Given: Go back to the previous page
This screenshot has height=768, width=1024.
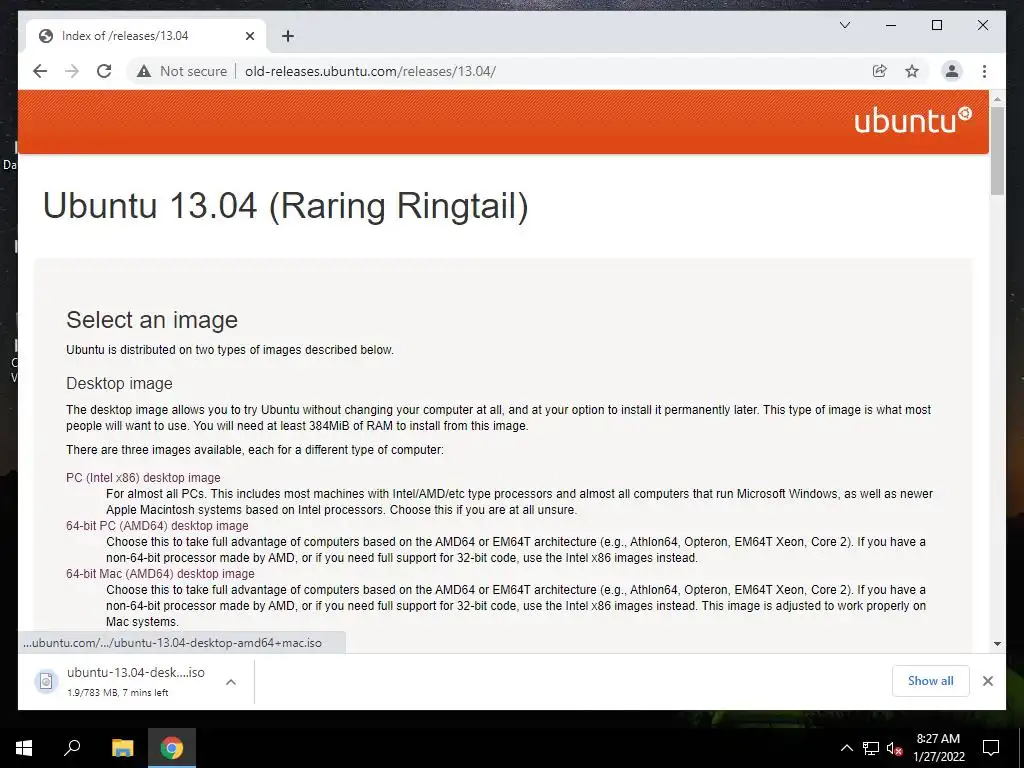Looking at the screenshot, I should [40, 71].
